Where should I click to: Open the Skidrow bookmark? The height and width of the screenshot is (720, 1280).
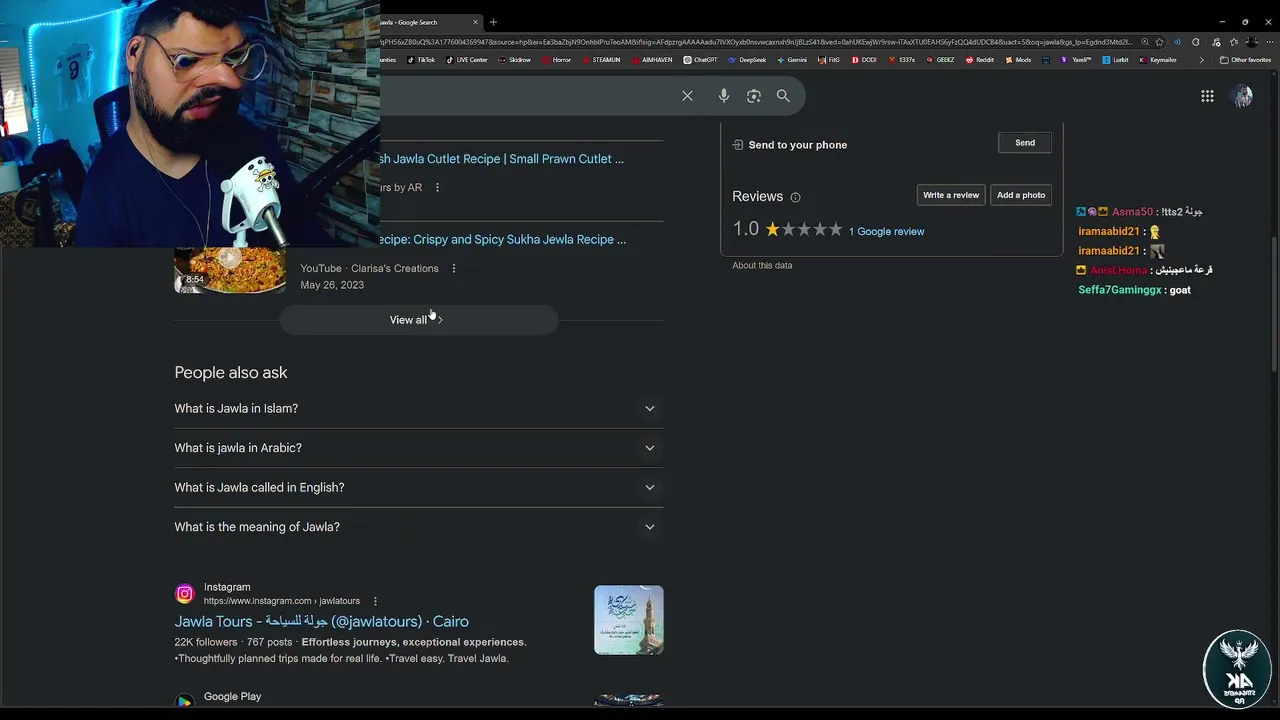(x=515, y=60)
